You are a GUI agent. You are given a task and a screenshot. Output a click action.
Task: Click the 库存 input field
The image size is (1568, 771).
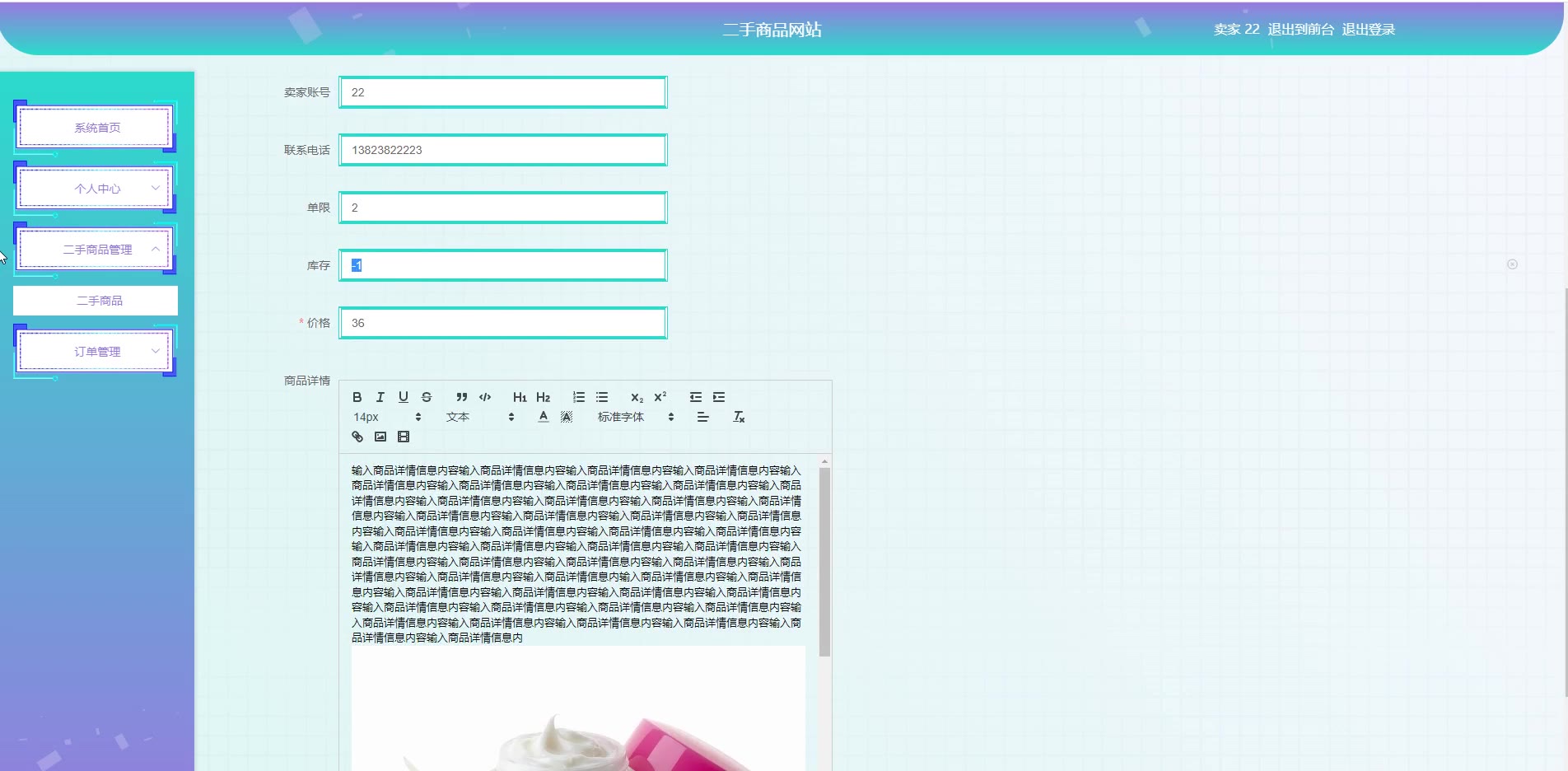[x=503, y=265]
